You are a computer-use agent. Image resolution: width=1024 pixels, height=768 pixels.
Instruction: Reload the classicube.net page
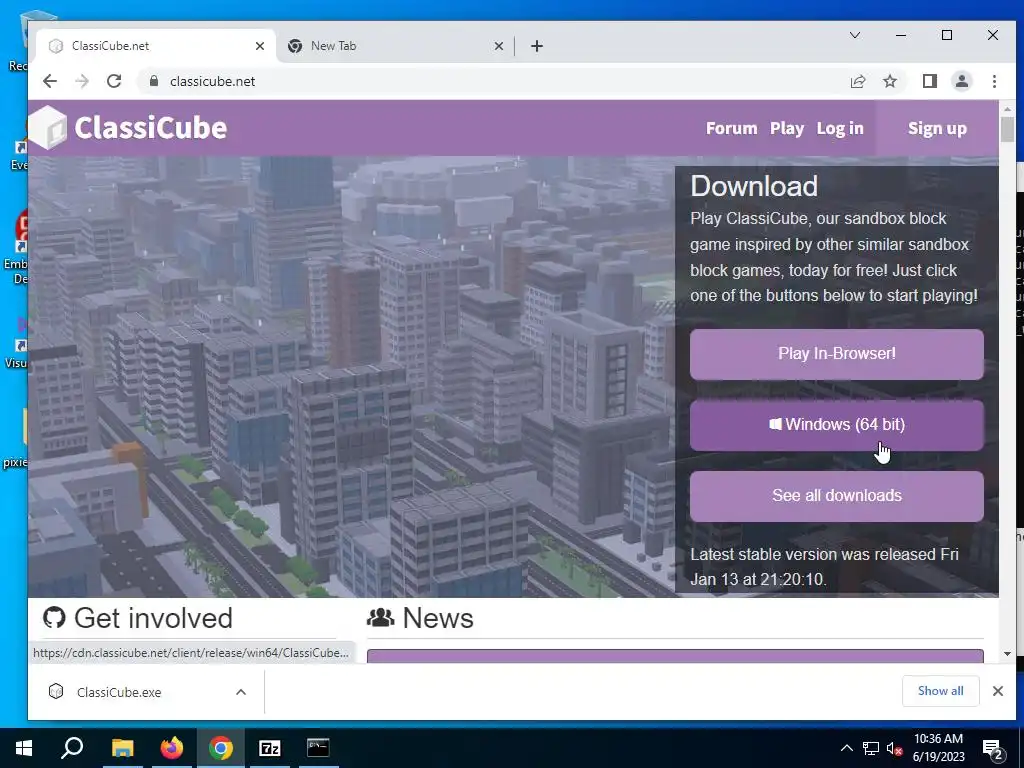click(x=114, y=81)
